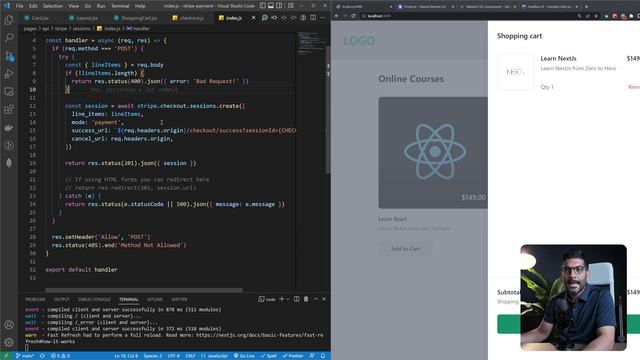Open errors and warnings count in status bar
640x360 pixels.
(60, 356)
